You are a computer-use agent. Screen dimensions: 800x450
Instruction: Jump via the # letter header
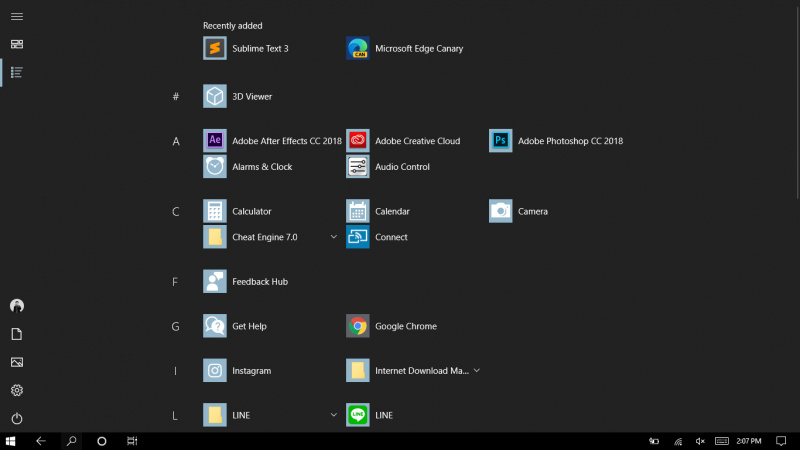176,96
